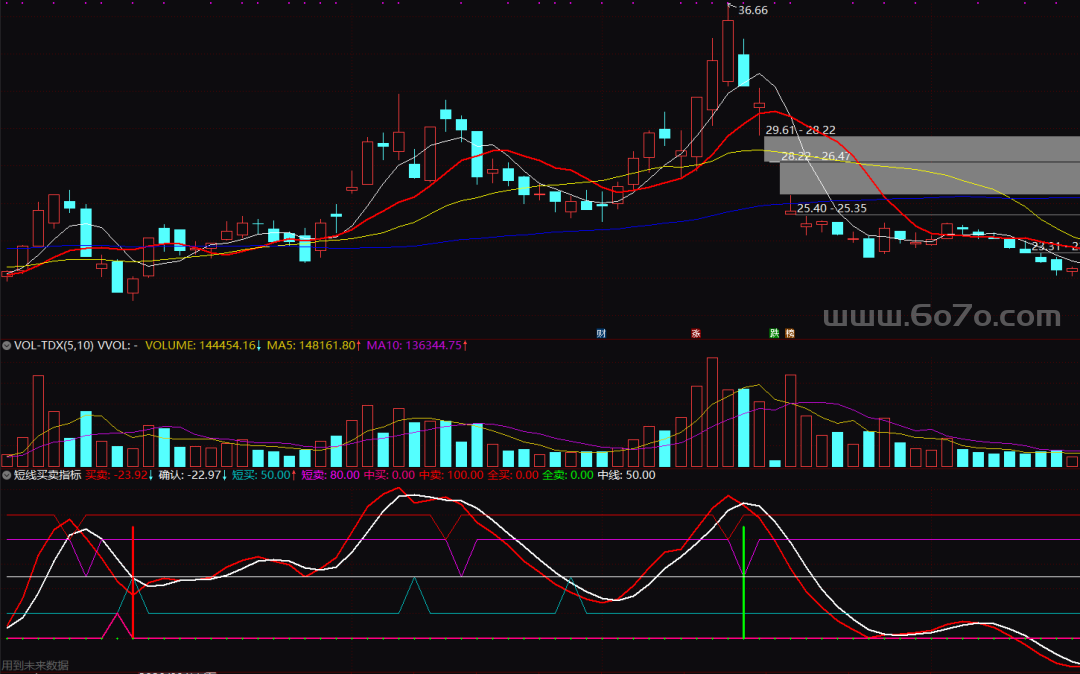
Task: Click the 短卖: 80.00 indicator value
Action: [x=330, y=476]
